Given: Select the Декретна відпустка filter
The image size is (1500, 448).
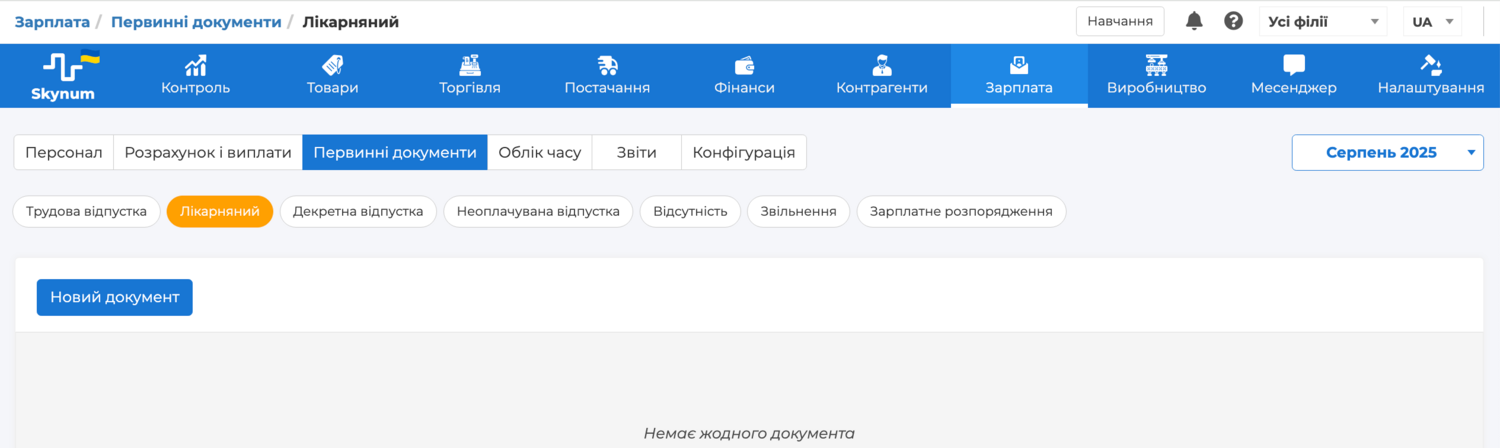Looking at the screenshot, I should pyautogui.click(x=358, y=212).
